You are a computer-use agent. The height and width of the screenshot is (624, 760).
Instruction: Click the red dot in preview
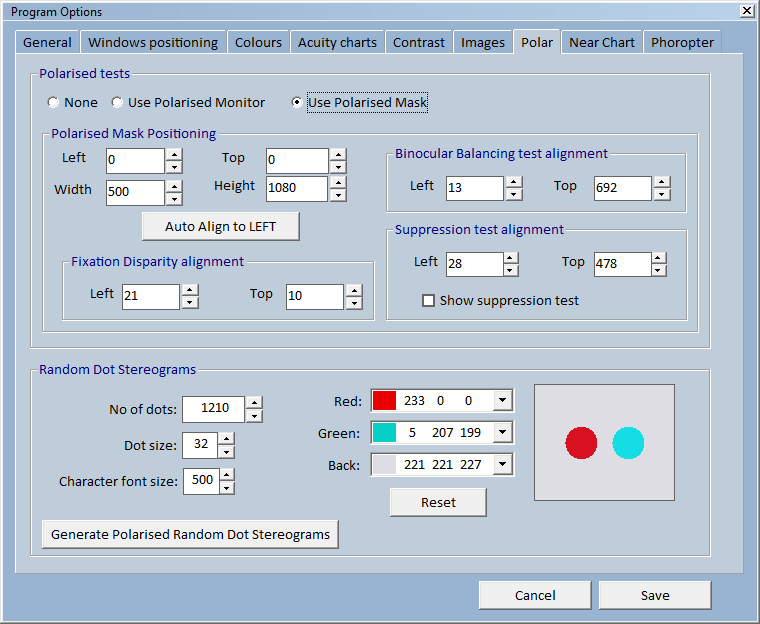click(x=581, y=443)
